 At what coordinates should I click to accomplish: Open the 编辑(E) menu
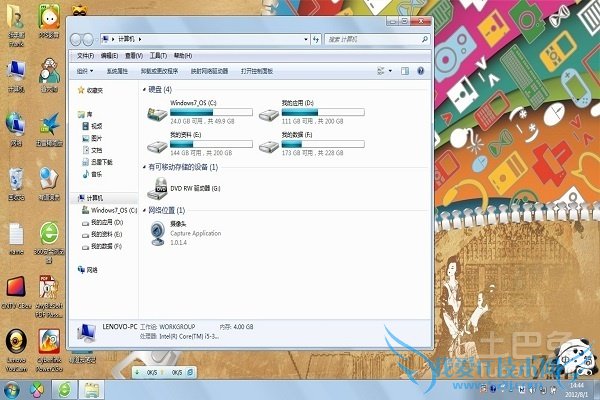pyautogui.click(x=109, y=56)
